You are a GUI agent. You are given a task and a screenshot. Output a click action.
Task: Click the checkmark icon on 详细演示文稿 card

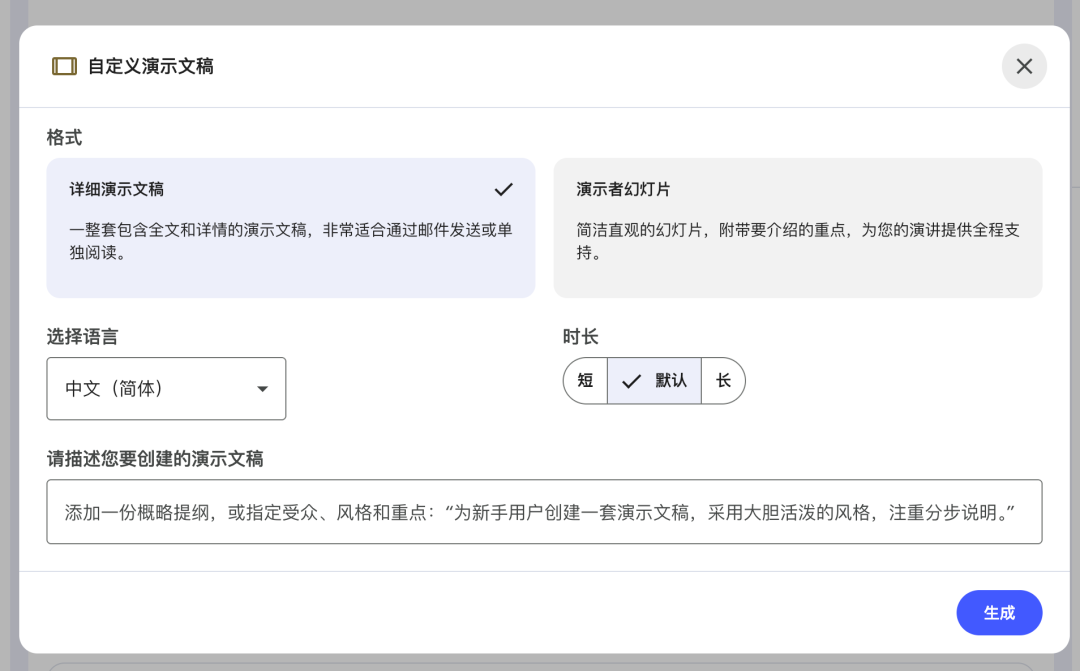click(x=504, y=189)
